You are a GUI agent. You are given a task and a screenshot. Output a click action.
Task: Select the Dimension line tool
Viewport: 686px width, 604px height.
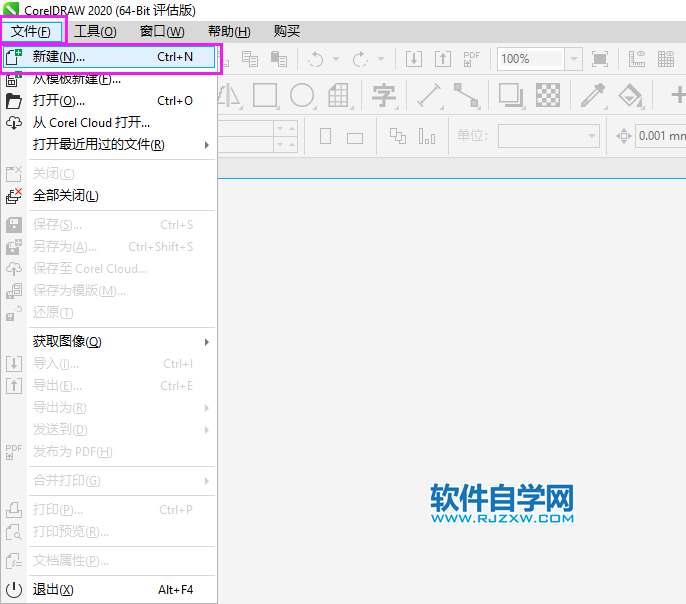point(429,95)
